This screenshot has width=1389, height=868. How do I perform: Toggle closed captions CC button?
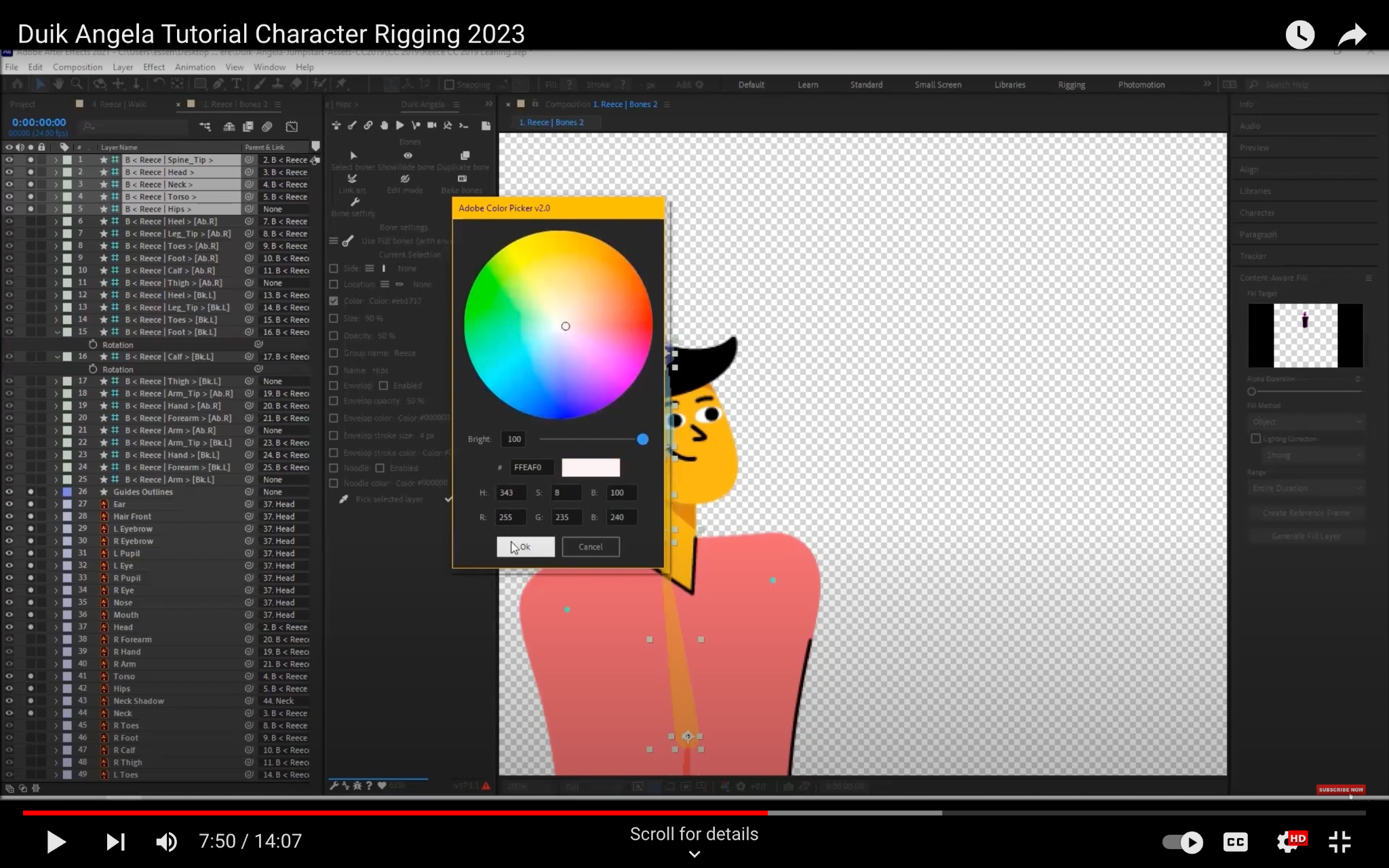click(1235, 842)
